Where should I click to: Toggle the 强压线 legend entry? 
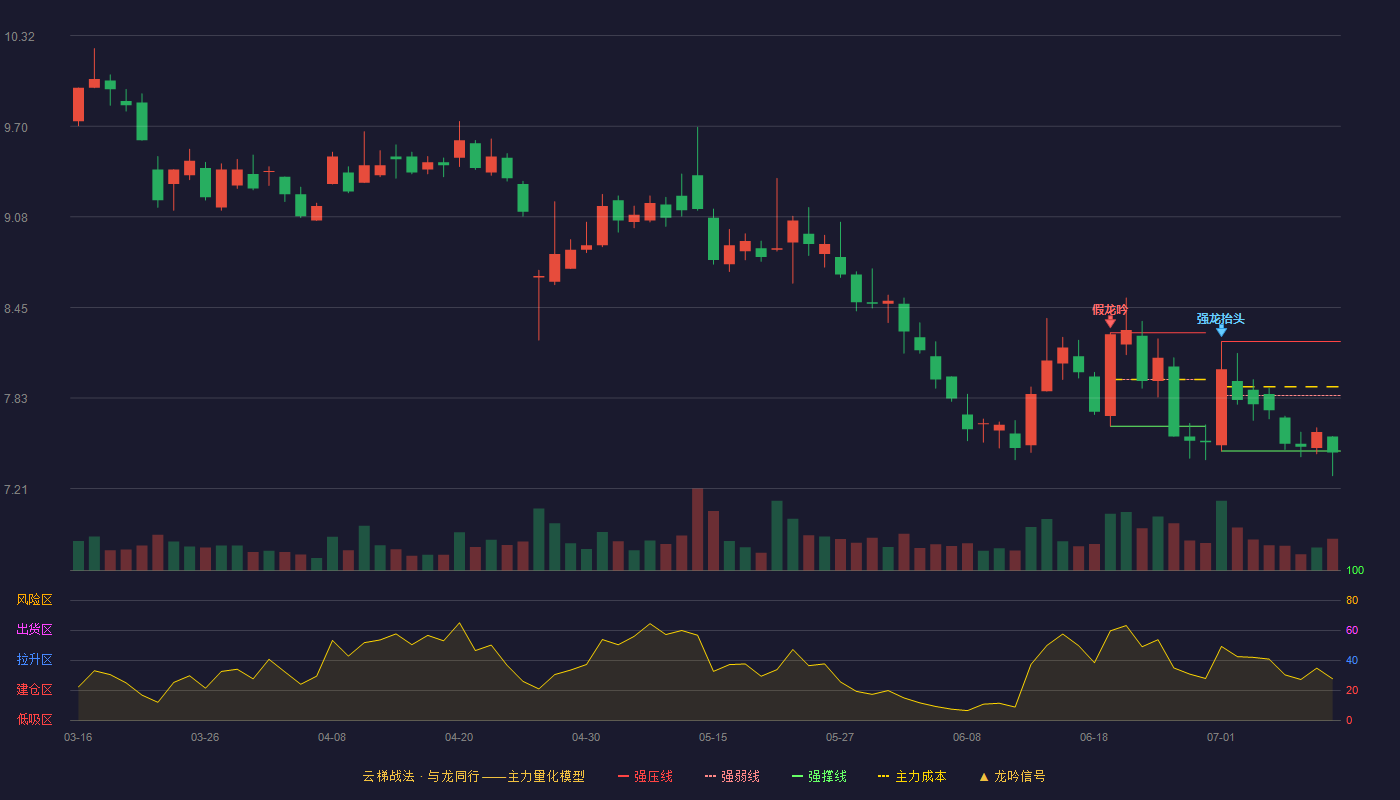pos(645,776)
